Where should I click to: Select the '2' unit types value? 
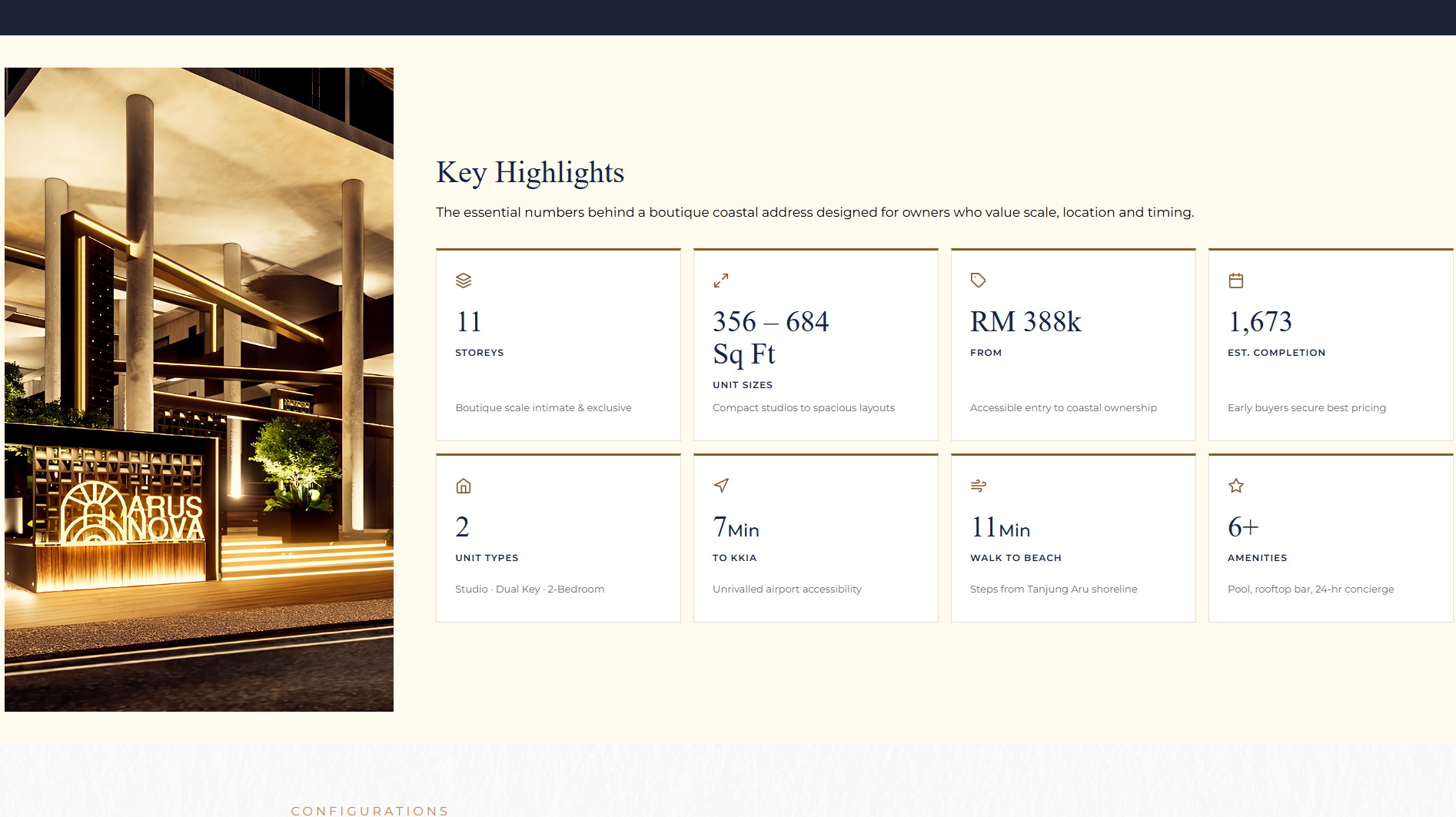tap(462, 527)
